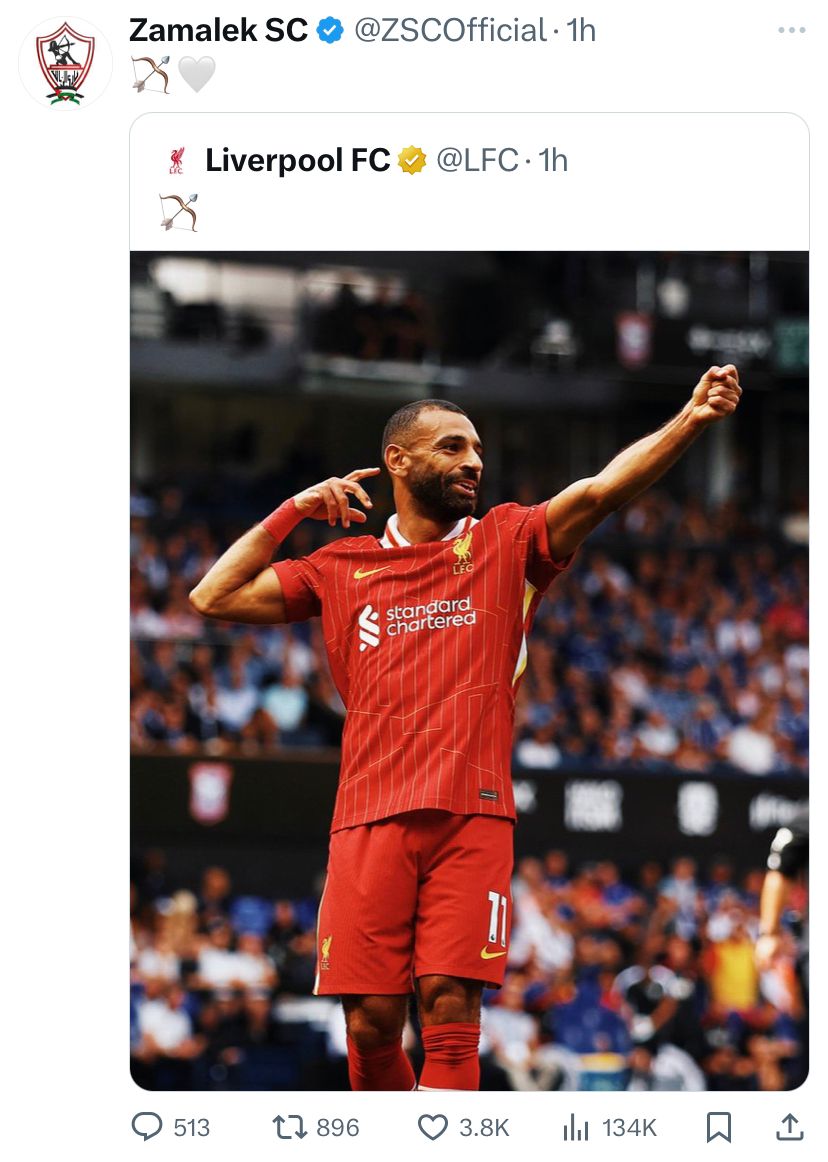Click the 3.8K likes count
The width and height of the screenshot is (828, 1162).
[484, 1128]
